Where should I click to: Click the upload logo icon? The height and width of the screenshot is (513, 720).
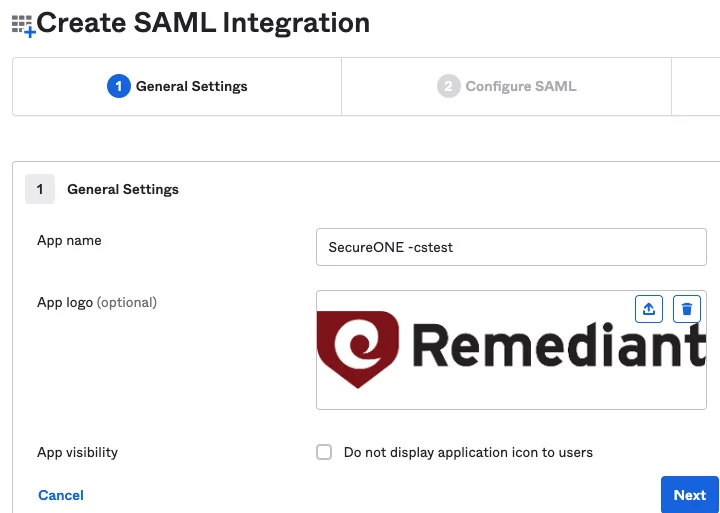648,309
